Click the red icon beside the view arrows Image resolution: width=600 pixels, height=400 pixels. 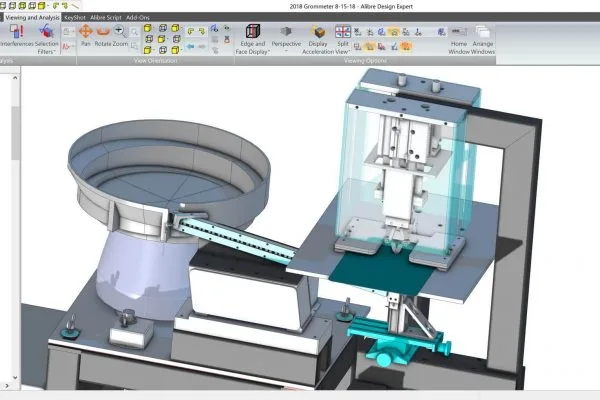coord(227,39)
